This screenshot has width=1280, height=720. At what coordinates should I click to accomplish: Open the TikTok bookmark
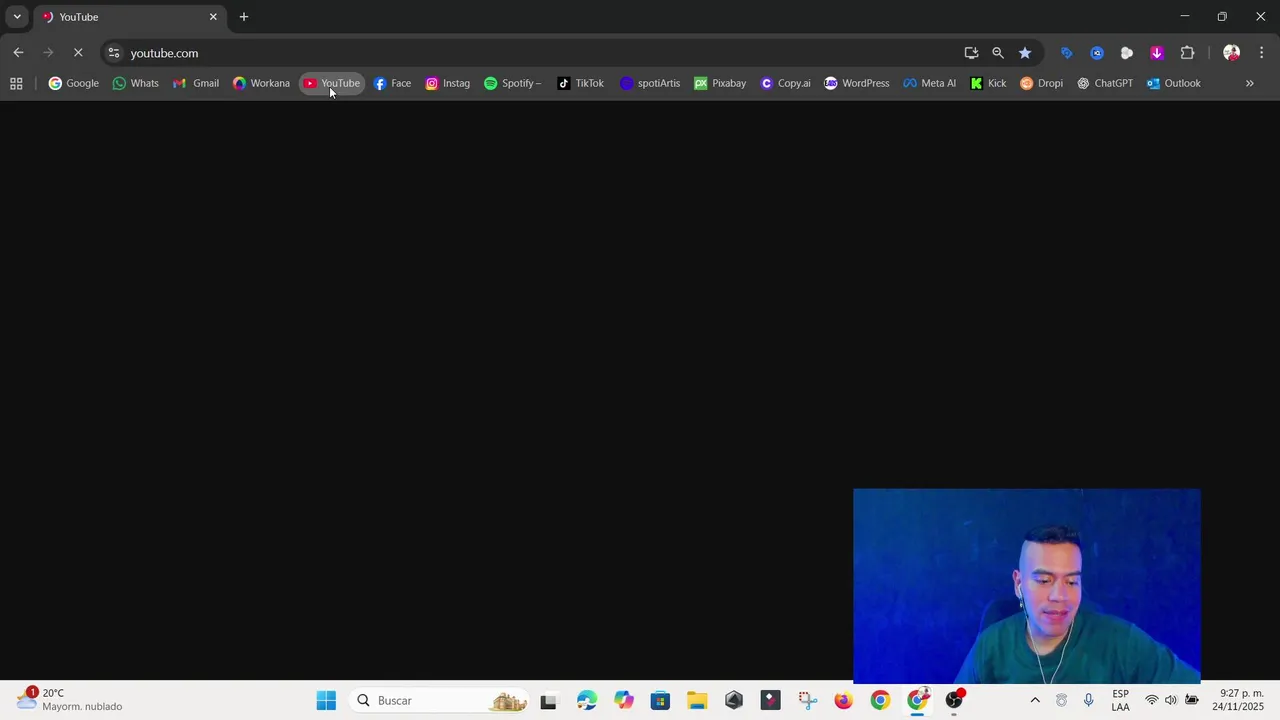click(581, 83)
